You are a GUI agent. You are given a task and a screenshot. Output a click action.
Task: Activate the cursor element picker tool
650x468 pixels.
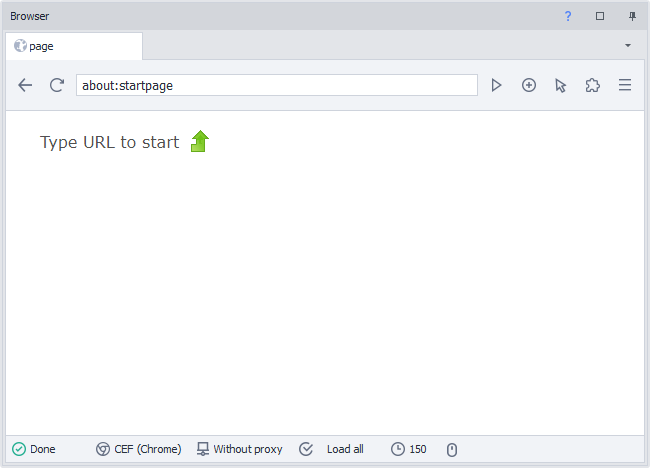561,86
